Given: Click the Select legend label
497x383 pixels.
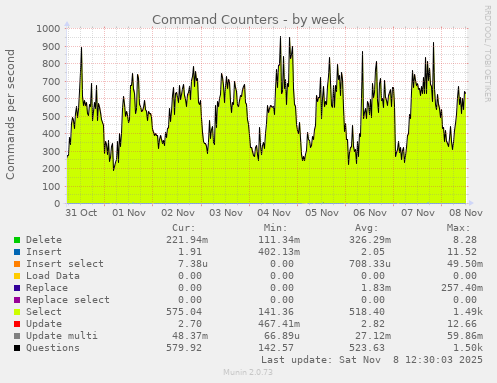Looking at the screenshot, I should [44, 312].
